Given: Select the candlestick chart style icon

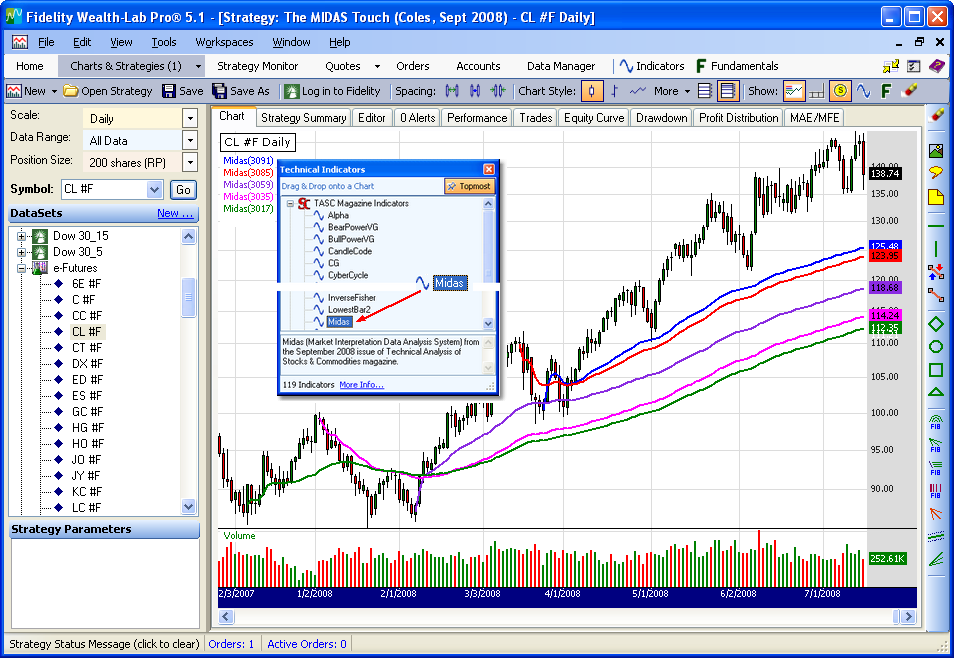Looking at the screenshot, I should [x=592, y=91].
